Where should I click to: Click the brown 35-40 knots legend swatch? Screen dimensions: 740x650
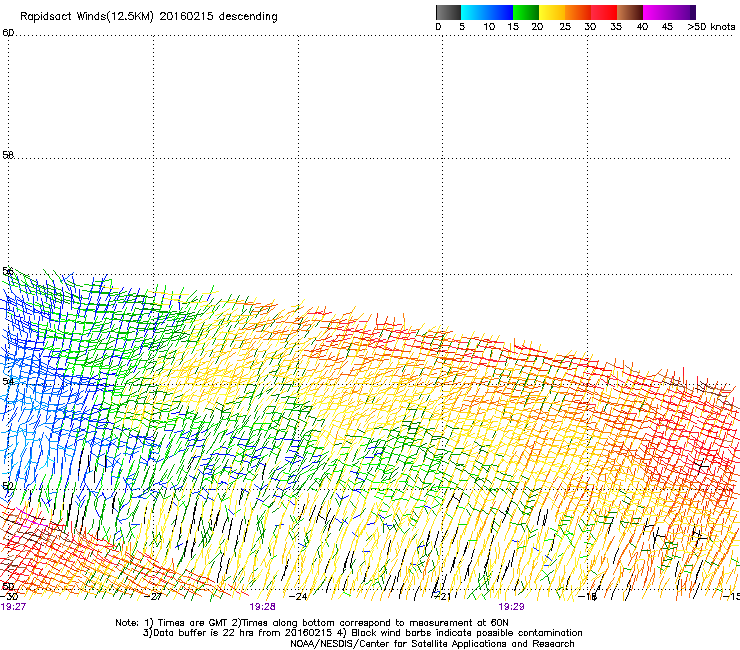click(x=630, y=12)
